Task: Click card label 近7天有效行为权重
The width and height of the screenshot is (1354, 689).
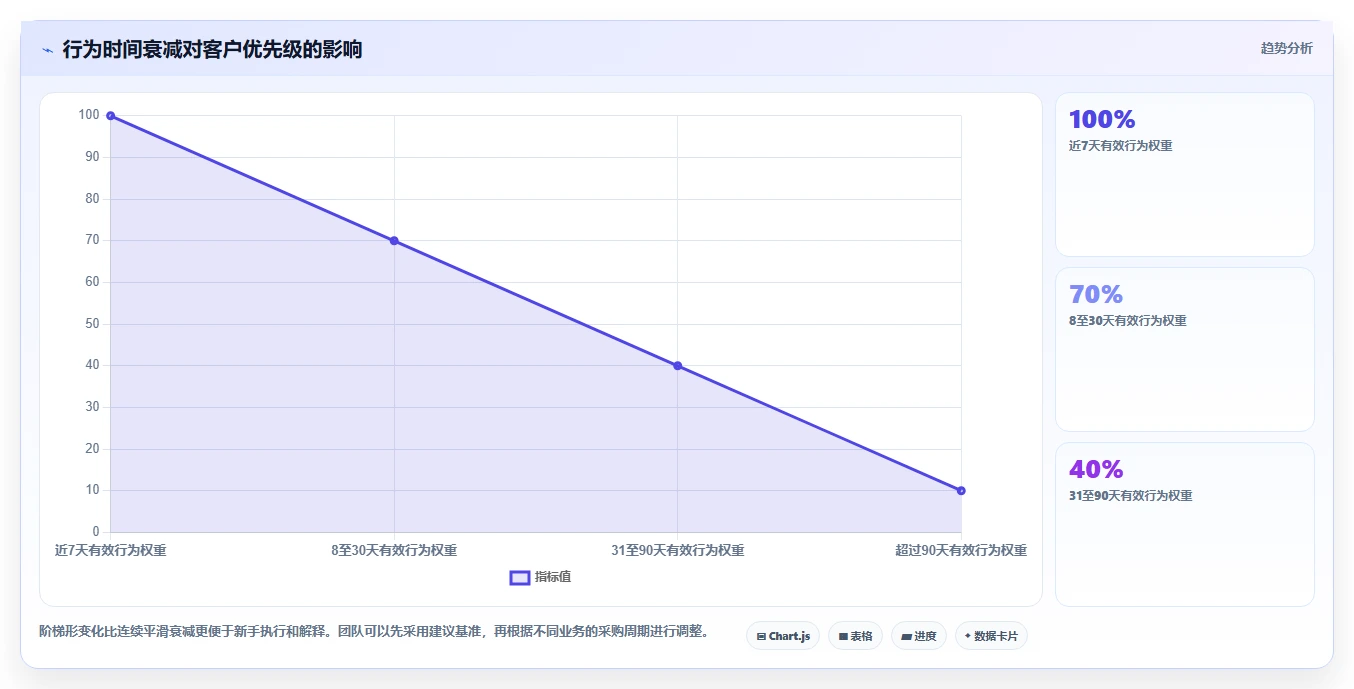Action: (1120, 146)
